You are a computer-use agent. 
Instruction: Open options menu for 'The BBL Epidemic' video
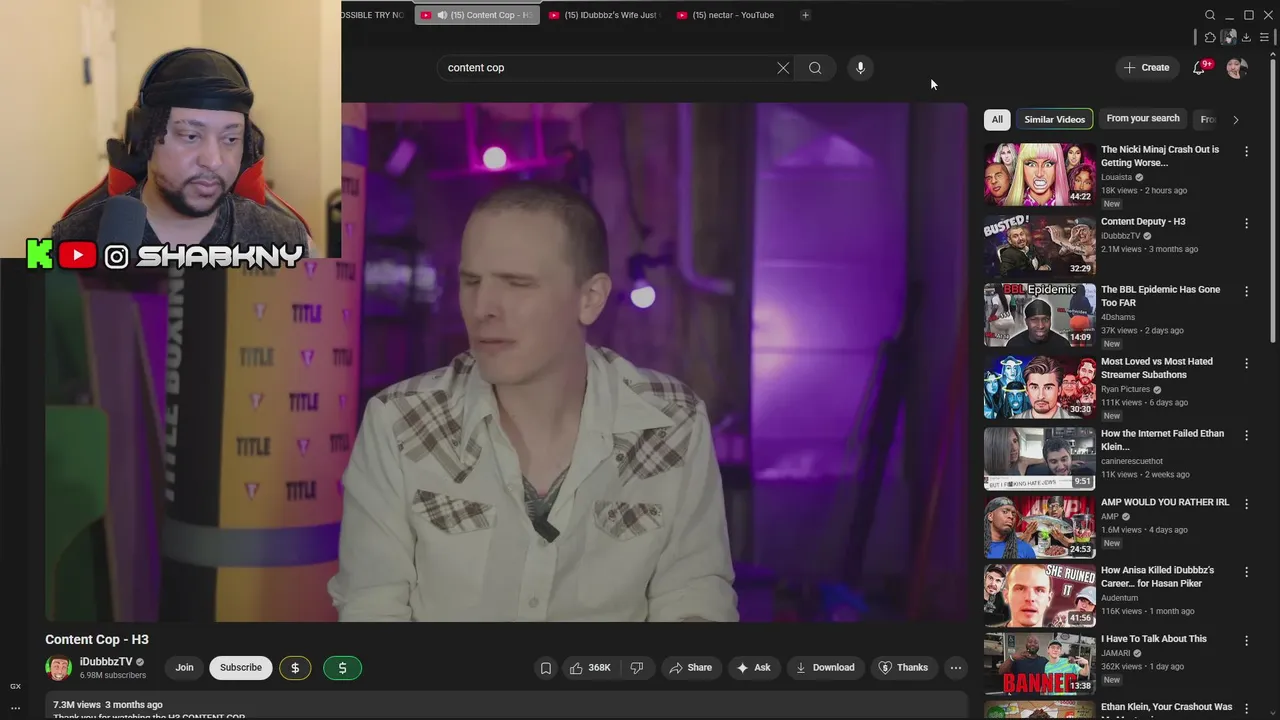(x=1246, y=291)
